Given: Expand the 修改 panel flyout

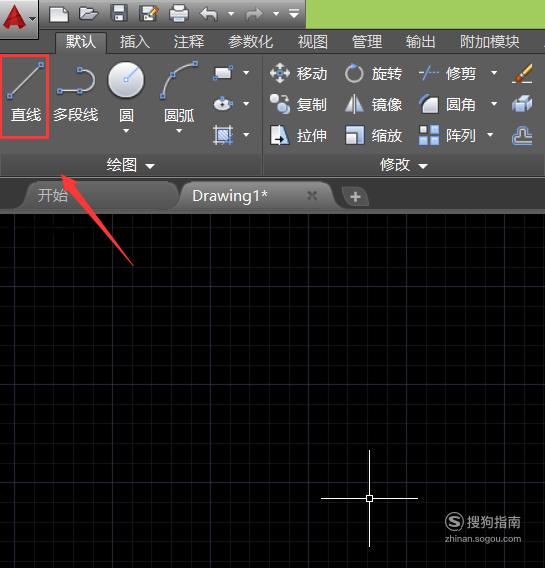Looking at the screenshot, I should click(x=403, y=166).
